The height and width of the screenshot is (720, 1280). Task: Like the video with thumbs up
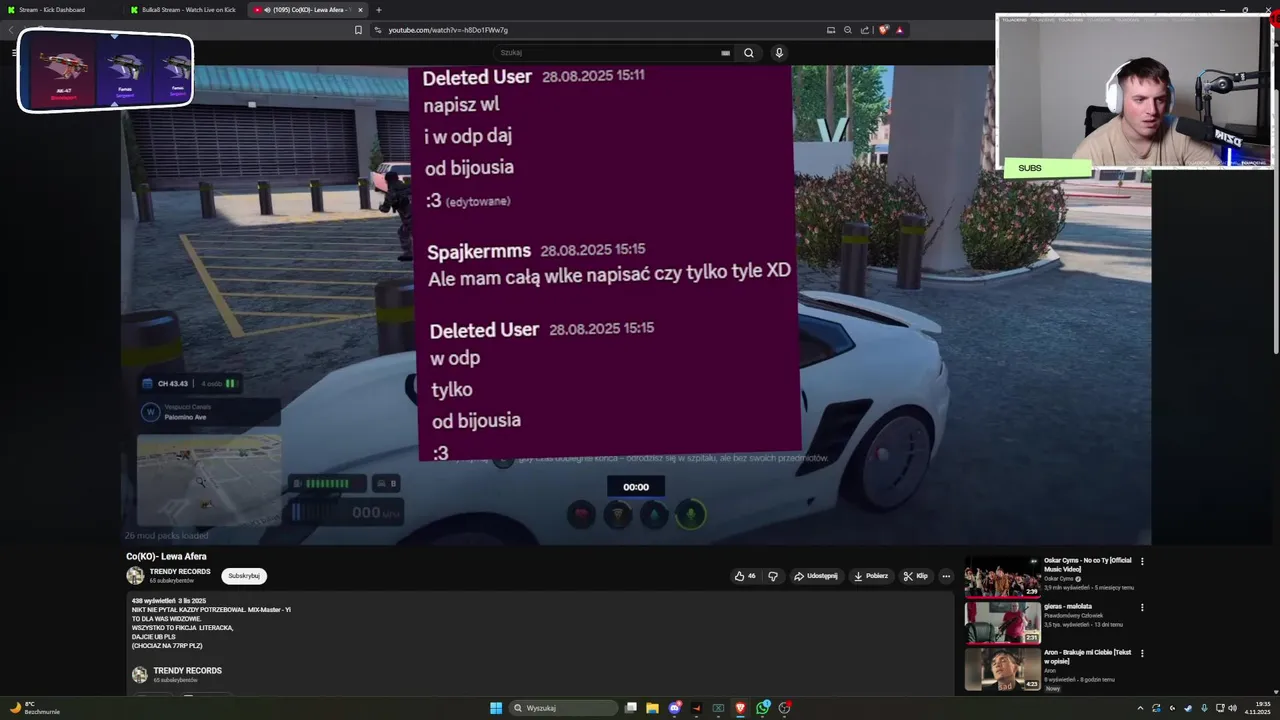(745, 576)
